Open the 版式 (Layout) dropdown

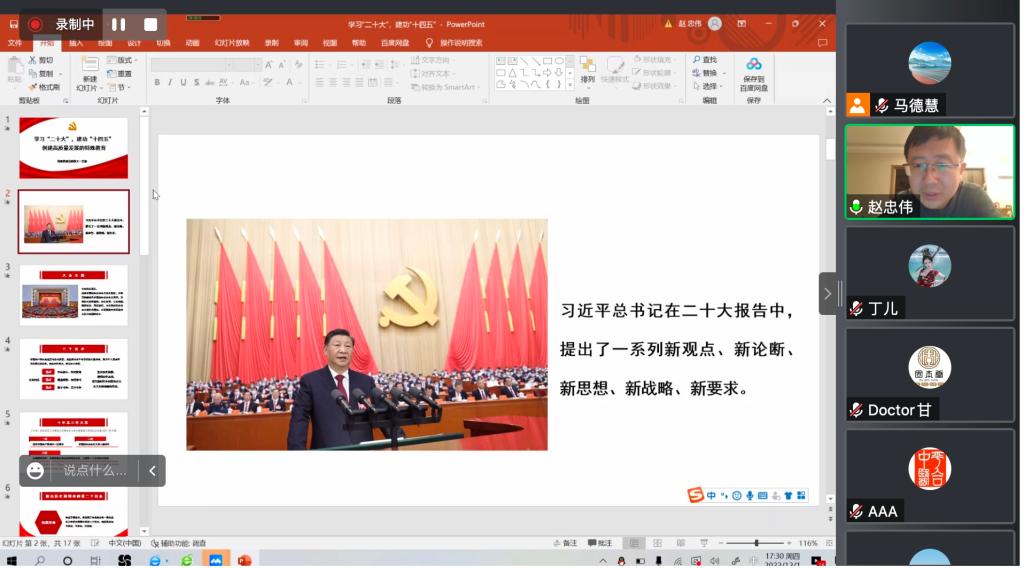(x=122, y=60)
